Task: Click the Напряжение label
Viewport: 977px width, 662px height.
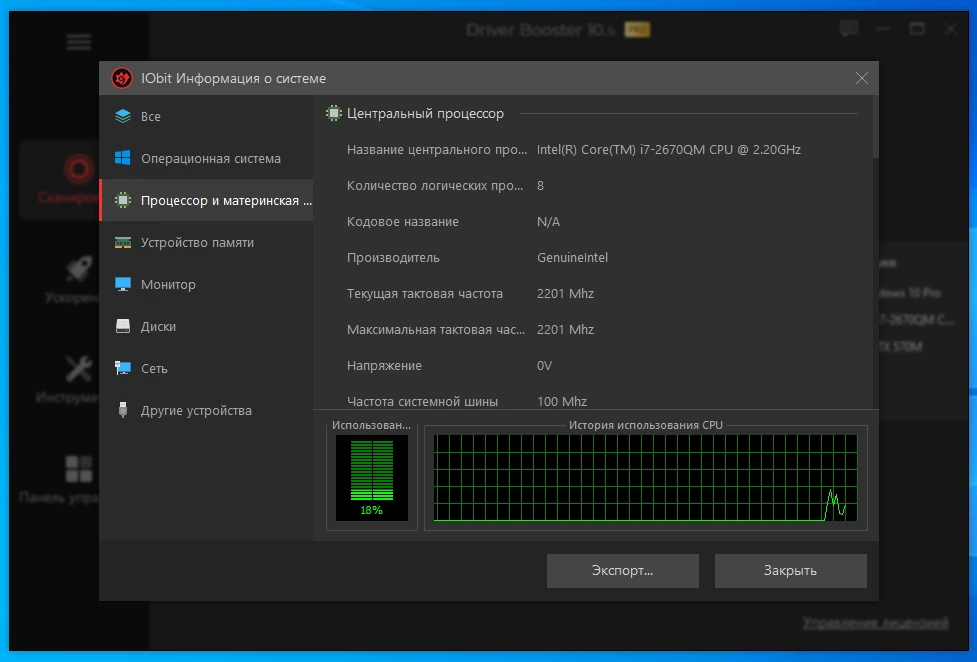Action: 384,366
